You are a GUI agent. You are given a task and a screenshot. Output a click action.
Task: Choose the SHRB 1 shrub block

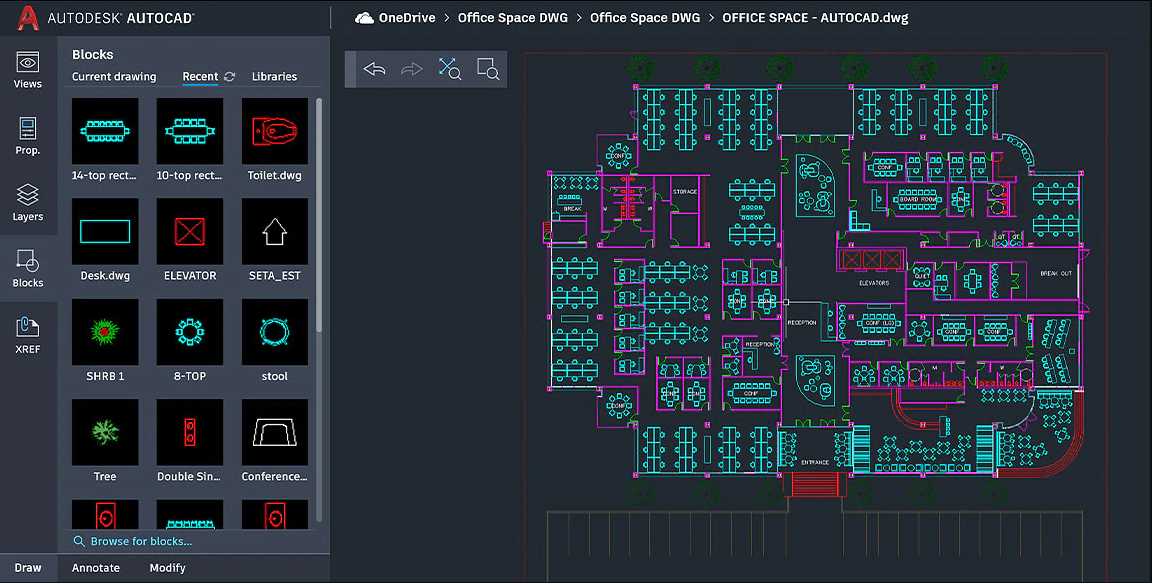coord(105,332)
